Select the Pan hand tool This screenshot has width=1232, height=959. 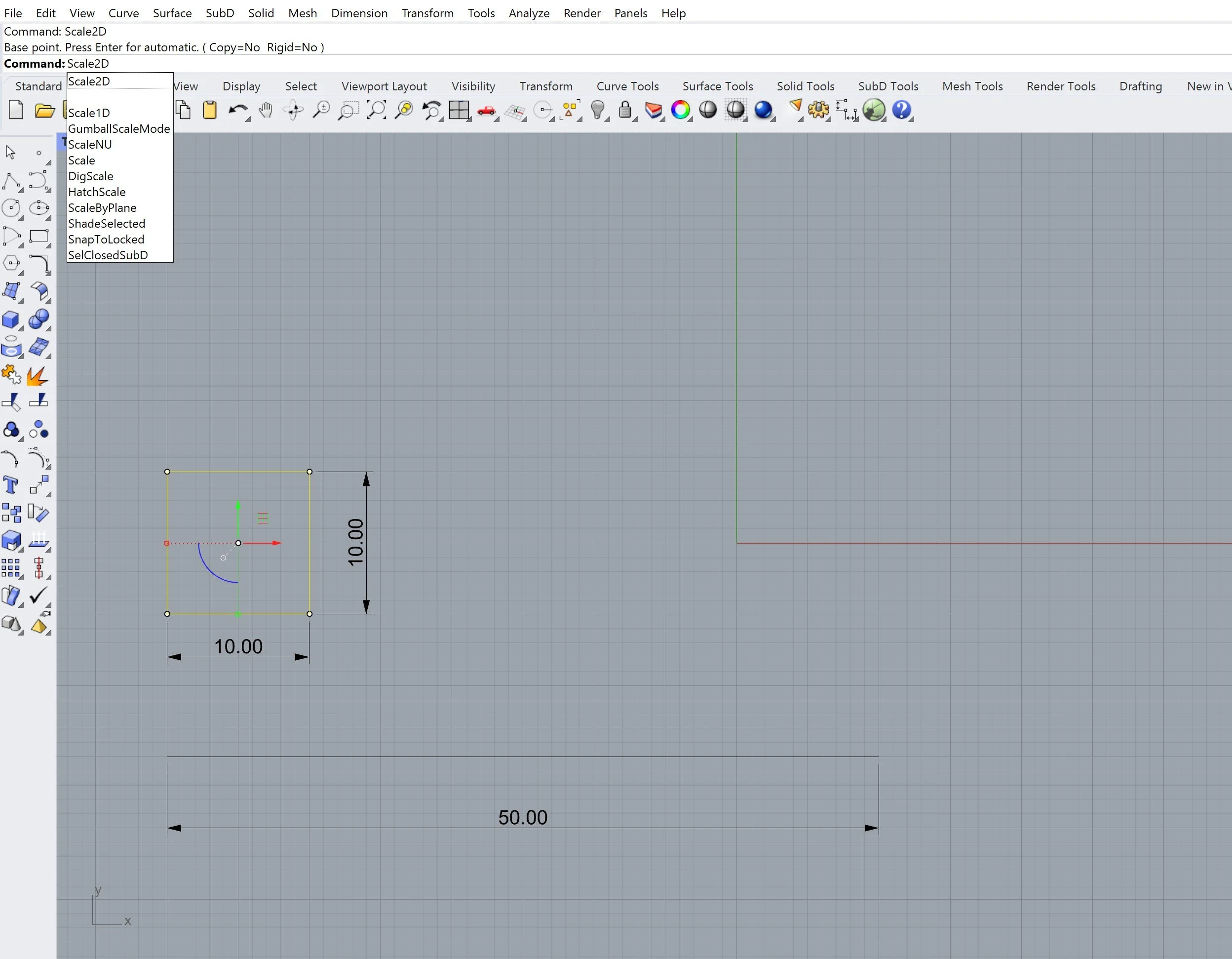pyautogui.click(x=266, y=110)
